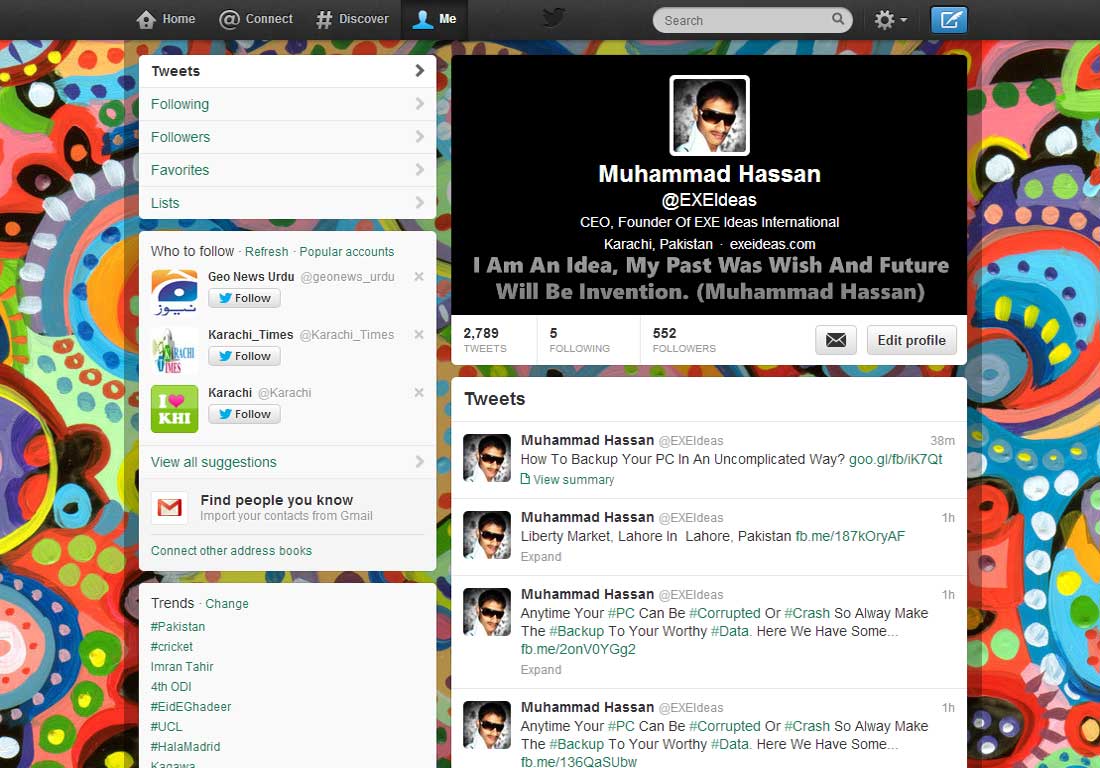Click the Edit profile button
Viewport: 1100px width, 768px height.
pos(911,340)
